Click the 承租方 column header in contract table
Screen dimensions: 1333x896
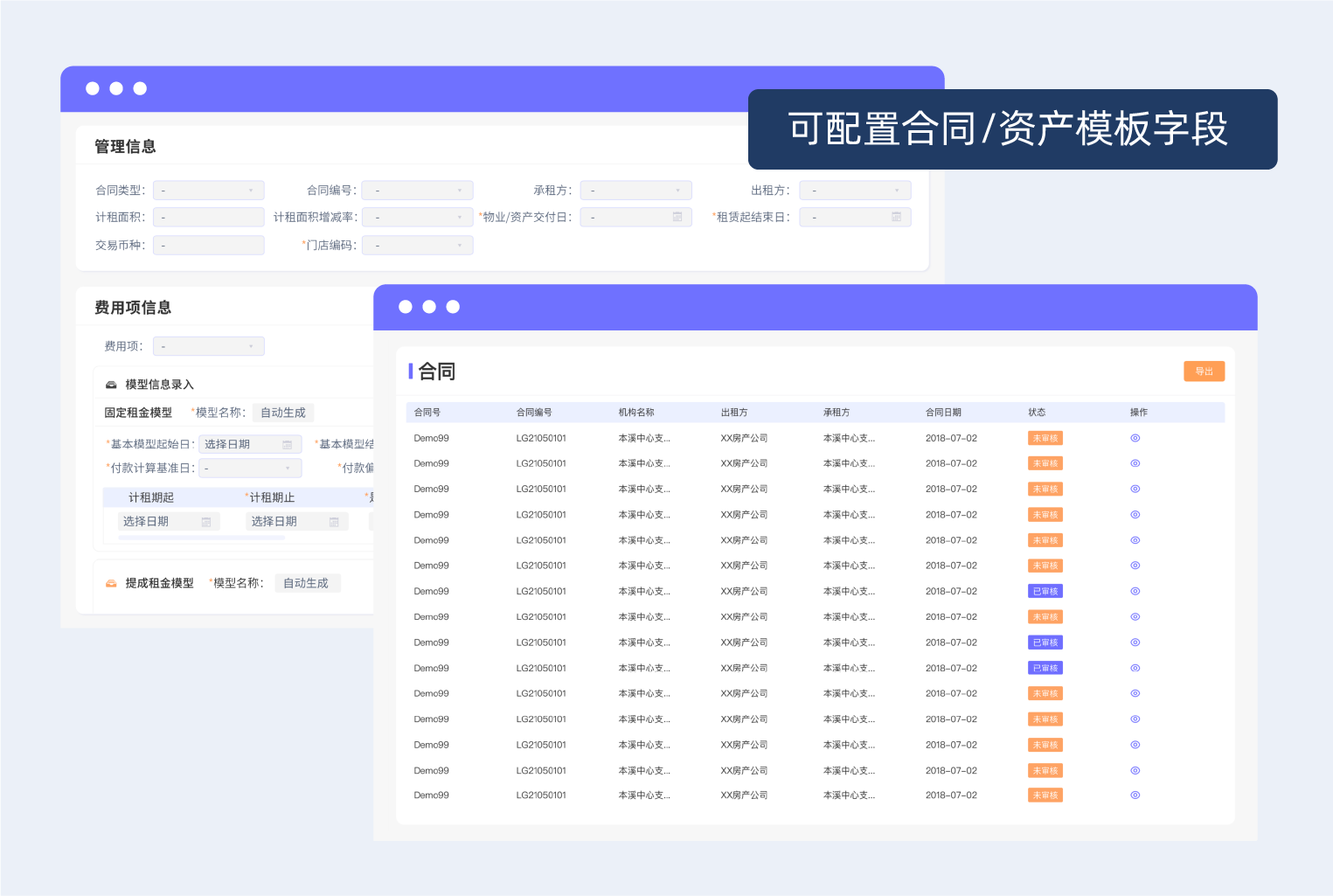pos(837,413)
